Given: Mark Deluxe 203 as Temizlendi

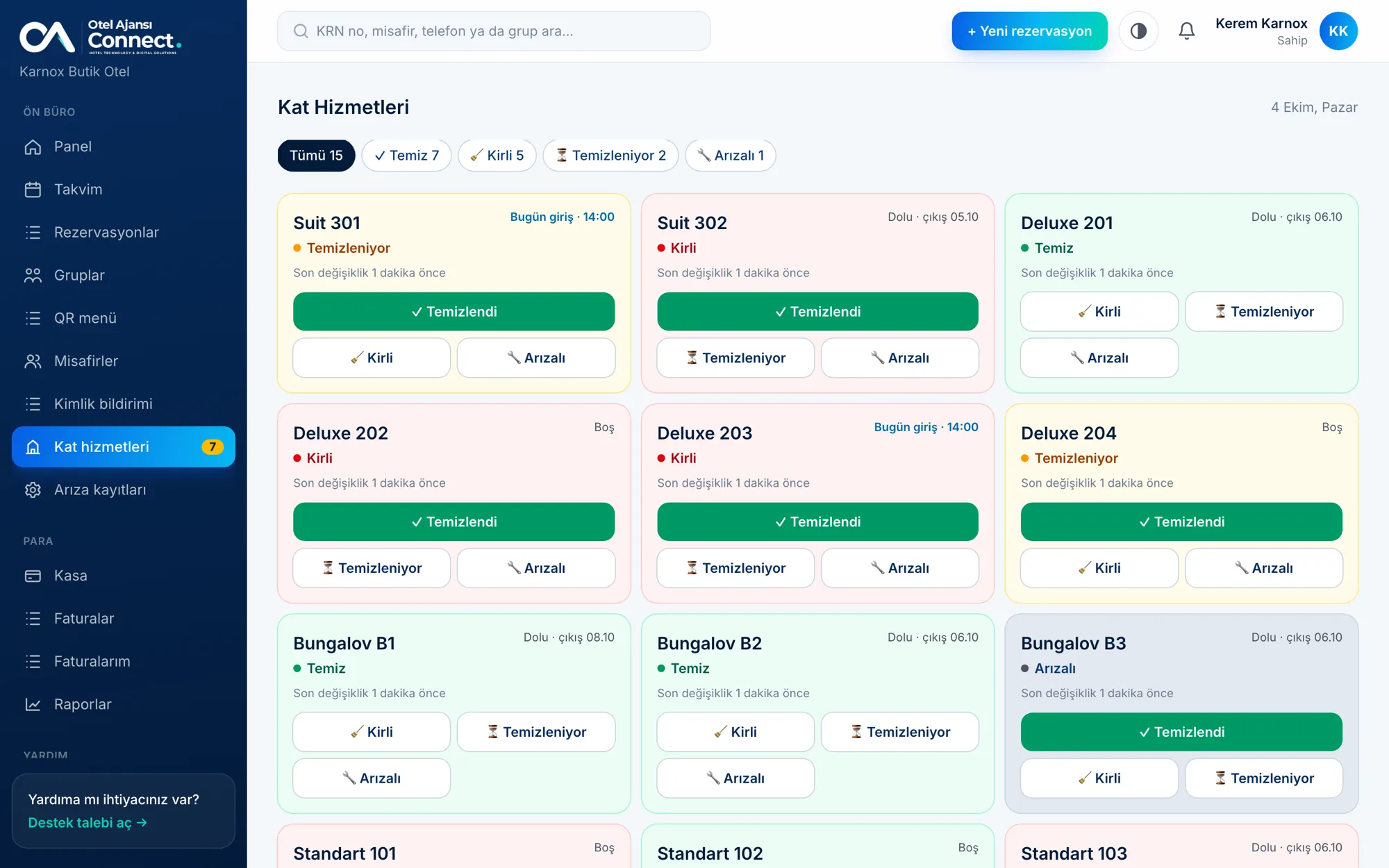Looking at the screenshot, I should tap(817, 522).
